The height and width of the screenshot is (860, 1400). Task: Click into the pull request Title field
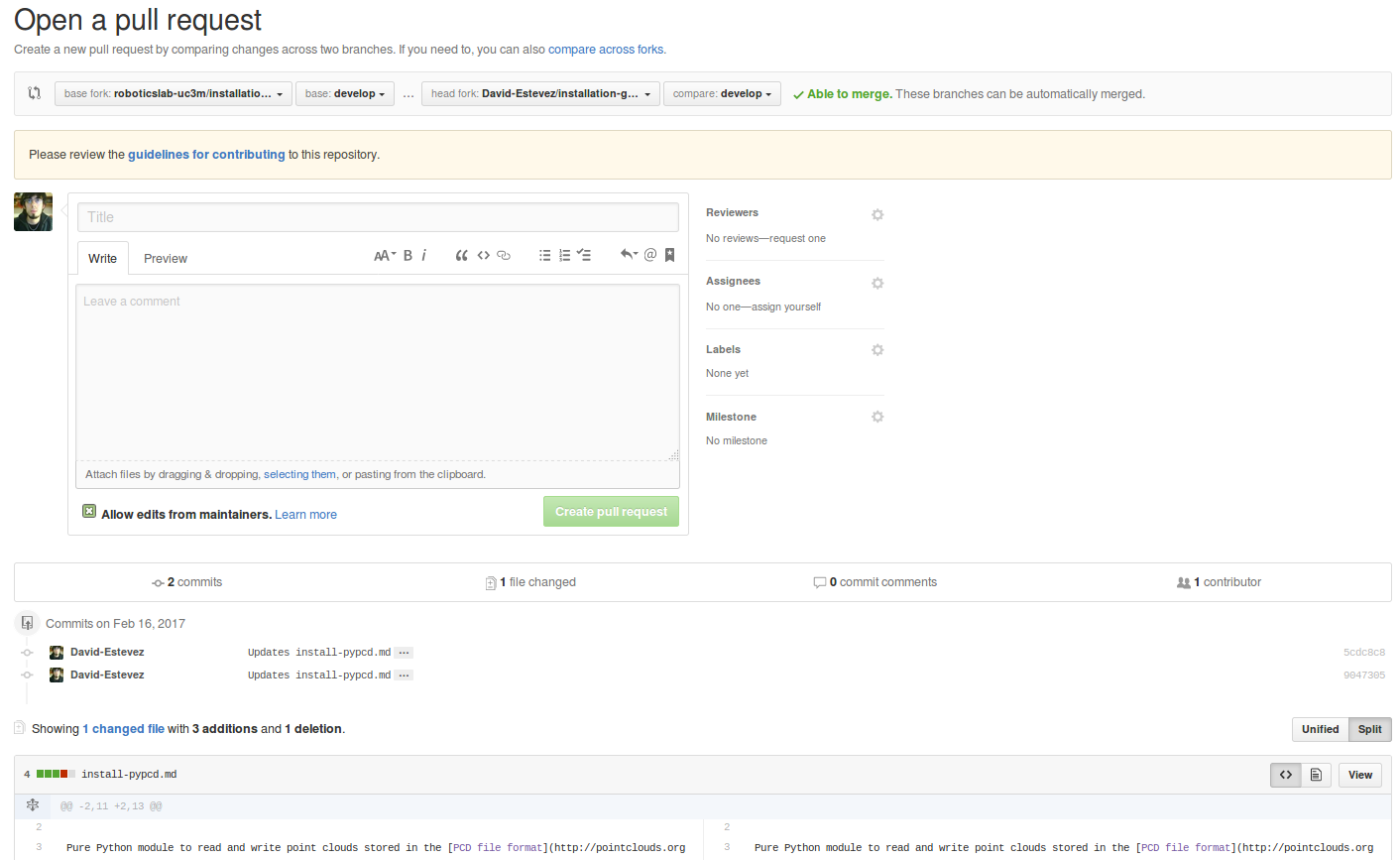point(378,217)
